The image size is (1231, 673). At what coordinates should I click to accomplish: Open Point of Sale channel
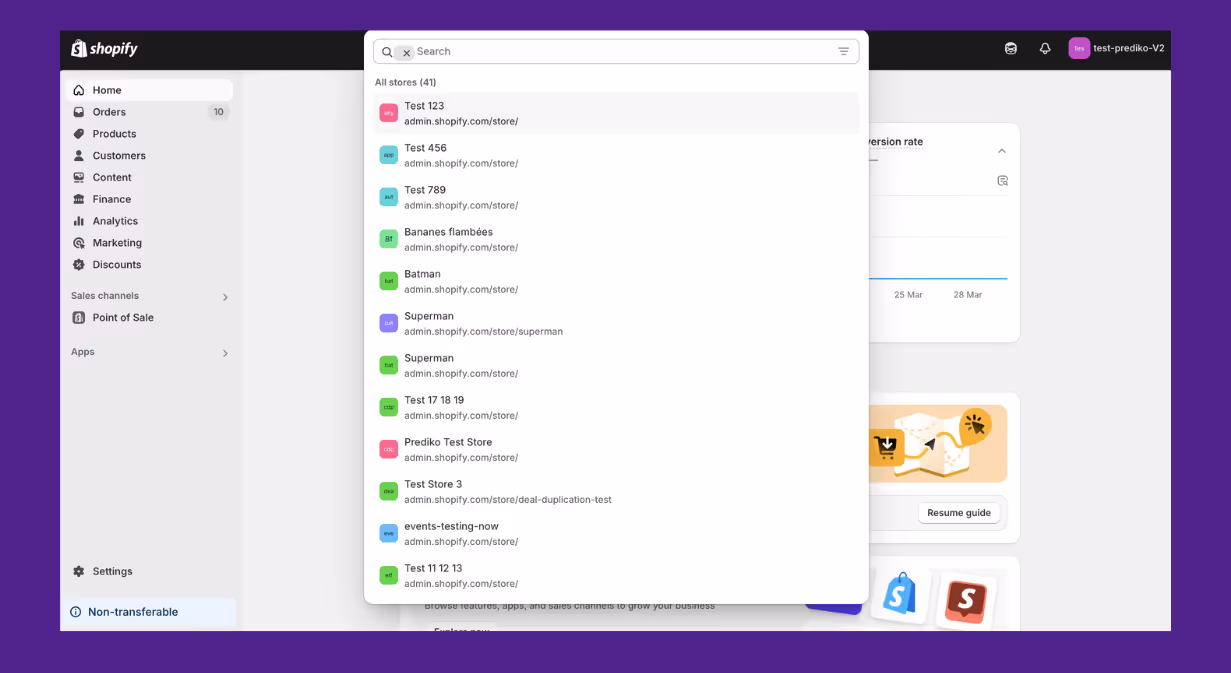tap(149, 317)
